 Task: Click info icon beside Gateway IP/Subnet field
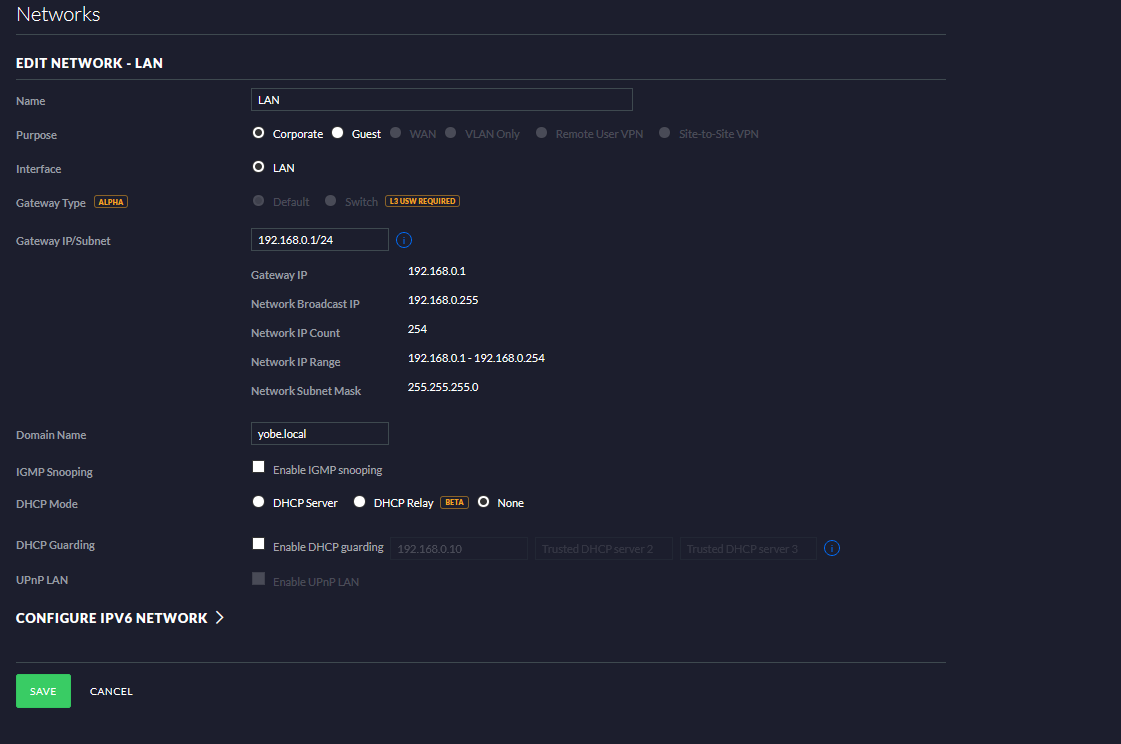coord(404,240)
